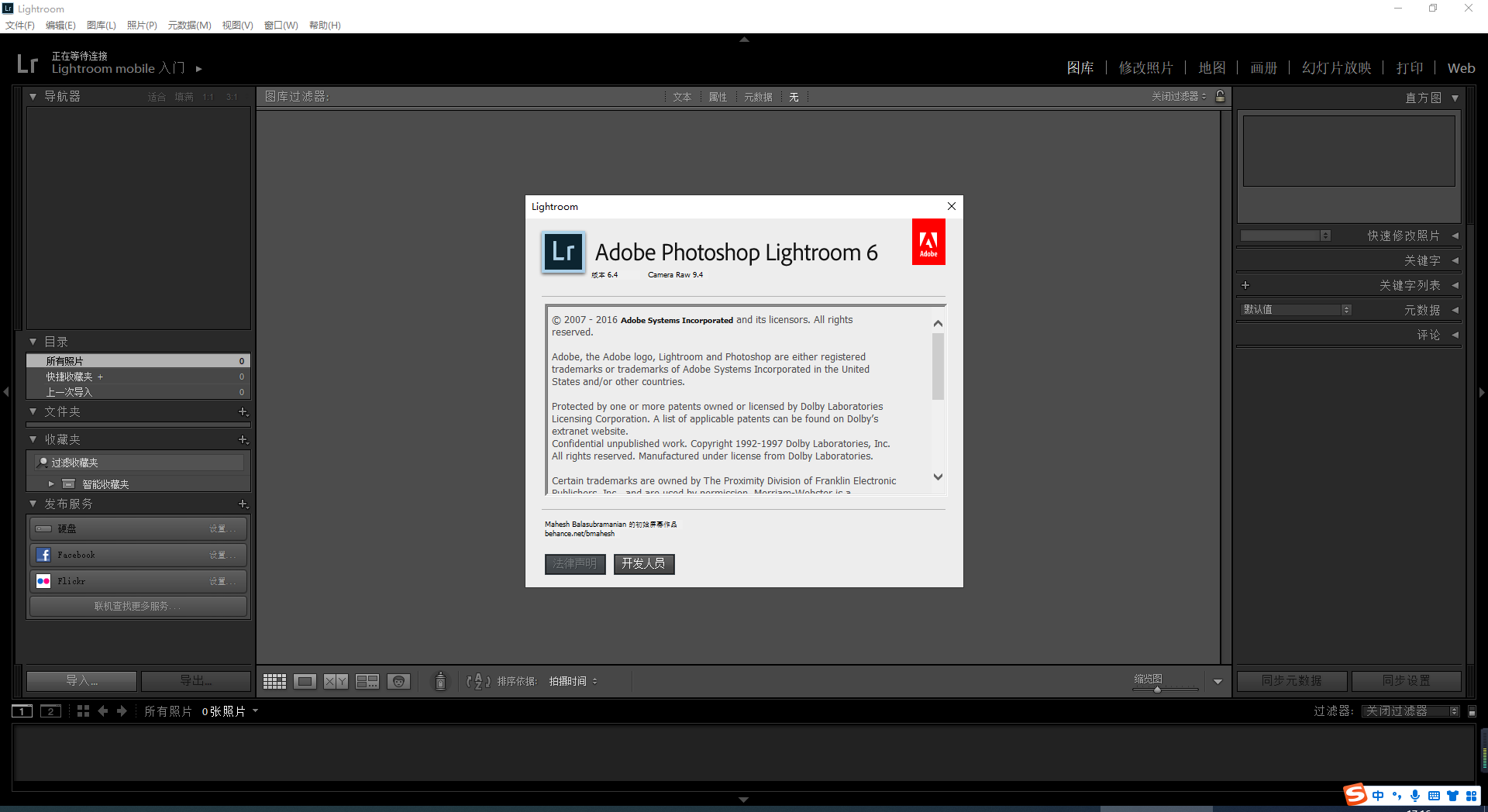Viewport: 1488px width, 812px height.
Task: Open Compare view with the XY icon
Action: point(336,681)
